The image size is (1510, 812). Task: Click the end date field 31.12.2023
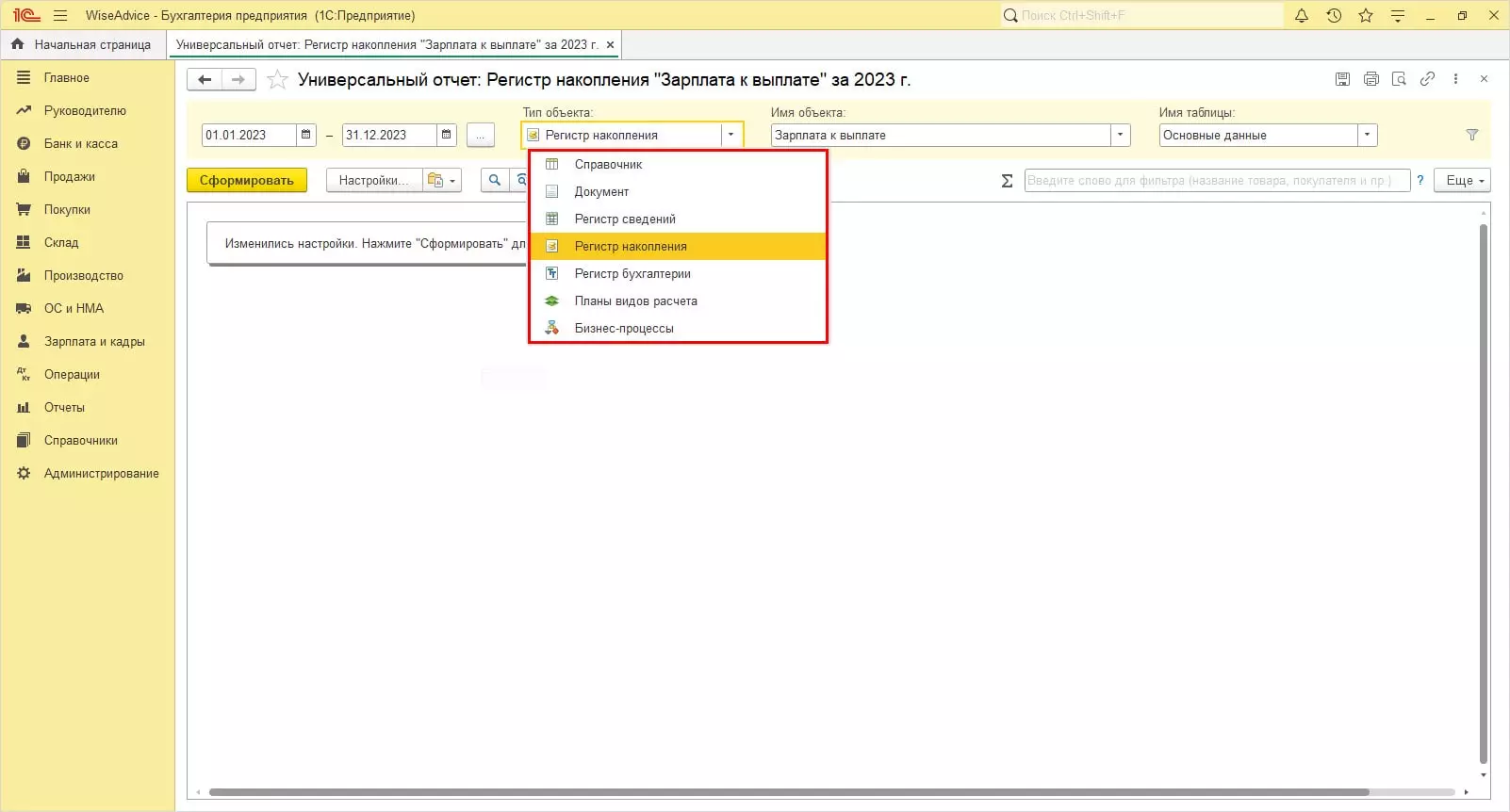[389, 135]
